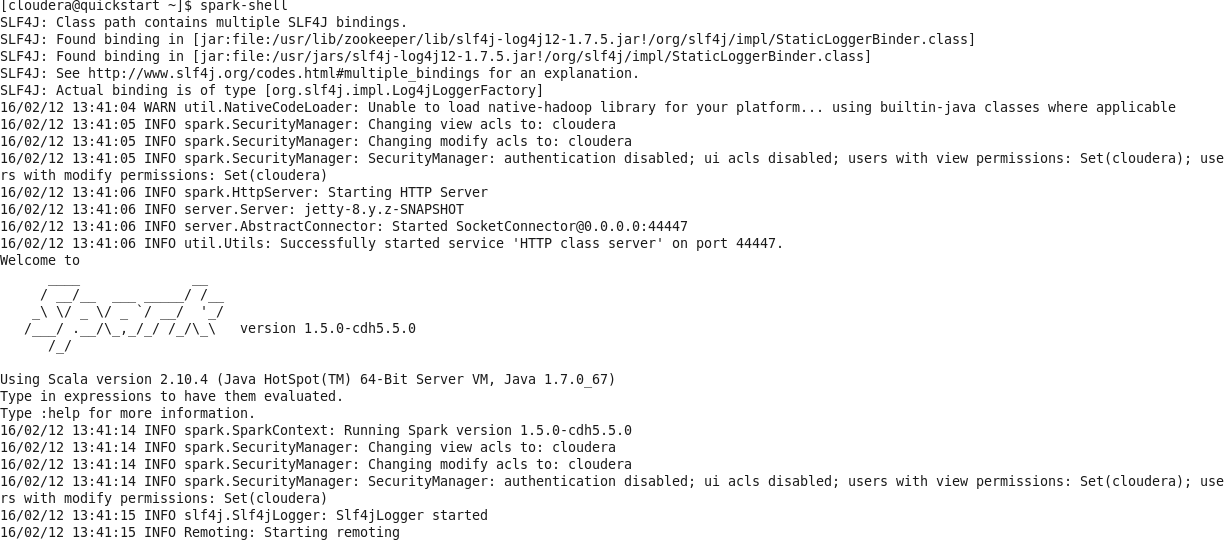
Task: Click the /usr/jars slf4j-log4j12 jar path
Action: click(532, 57)
